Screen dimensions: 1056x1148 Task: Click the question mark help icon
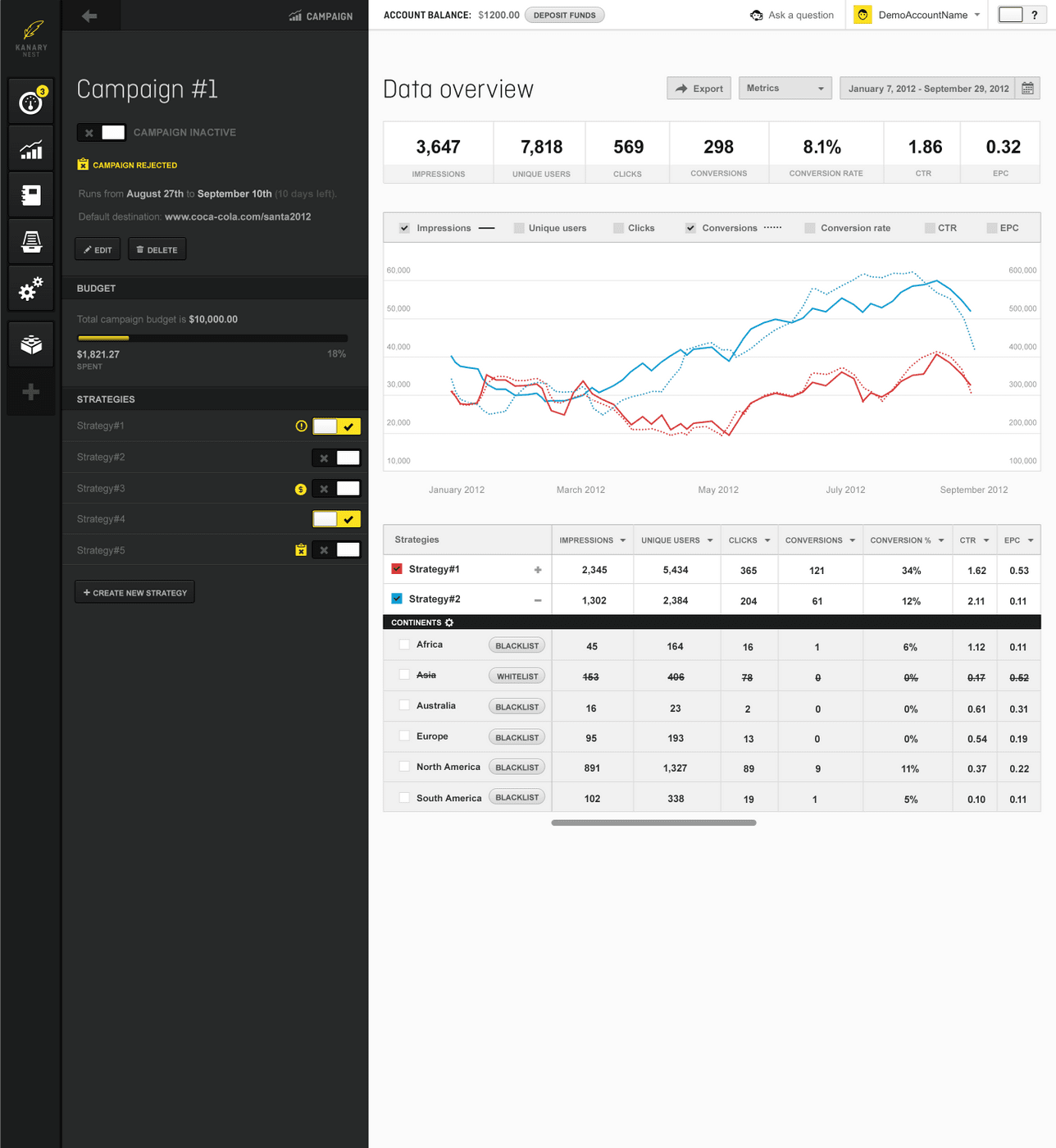[x=1035, y=15]
